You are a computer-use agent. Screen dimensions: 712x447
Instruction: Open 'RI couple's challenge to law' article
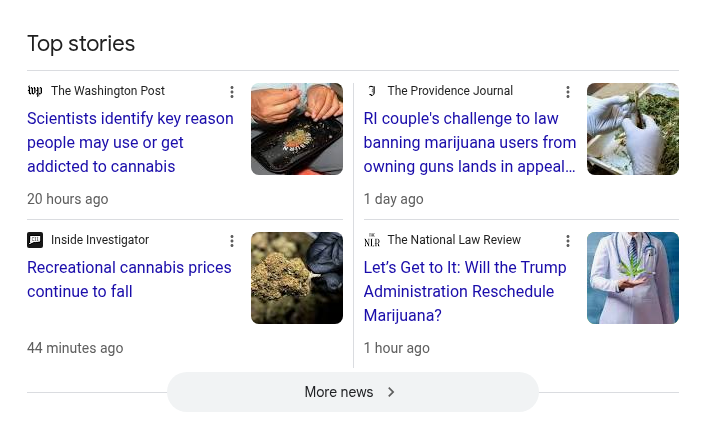(469, 142)
